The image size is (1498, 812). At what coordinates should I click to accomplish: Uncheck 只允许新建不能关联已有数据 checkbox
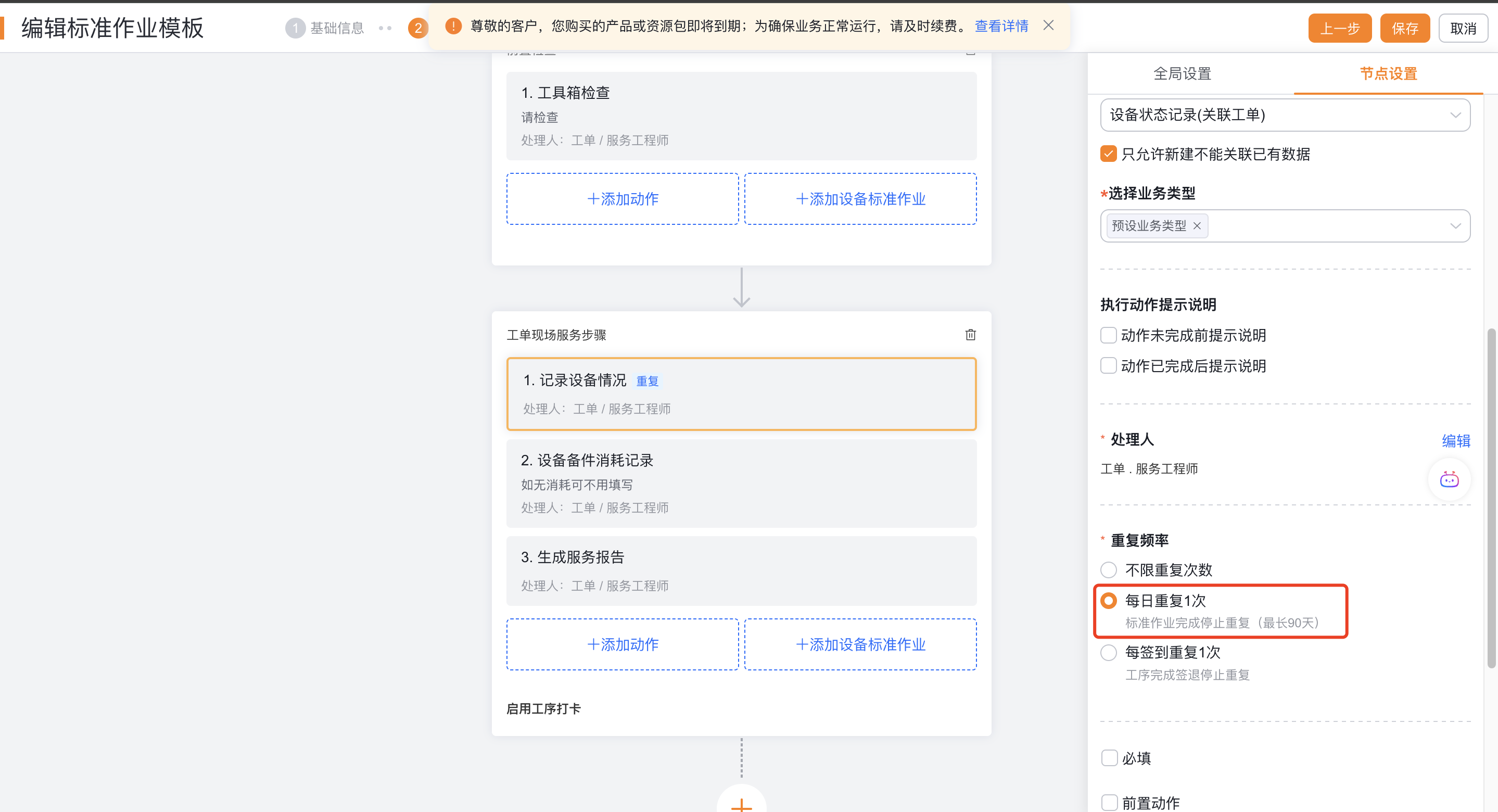tap(1108, 154)
